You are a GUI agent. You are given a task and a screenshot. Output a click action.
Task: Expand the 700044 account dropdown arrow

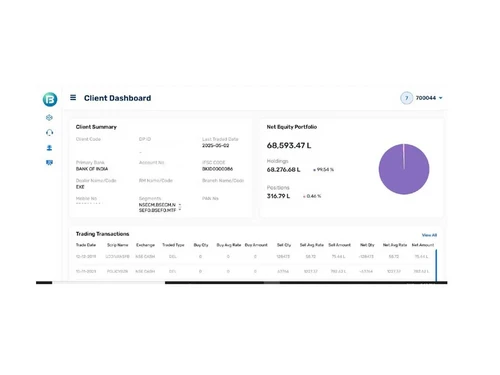point(441,98)
